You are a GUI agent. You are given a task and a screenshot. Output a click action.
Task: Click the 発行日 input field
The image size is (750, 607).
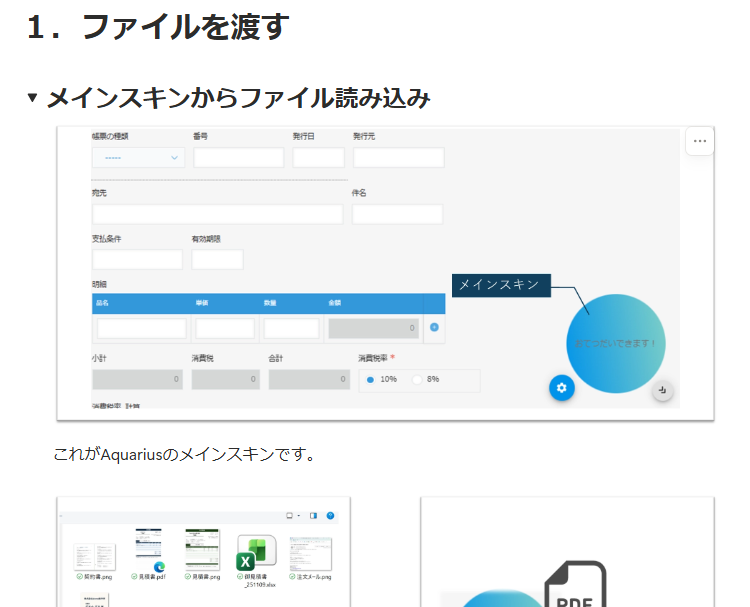click(x=319, y=157)
